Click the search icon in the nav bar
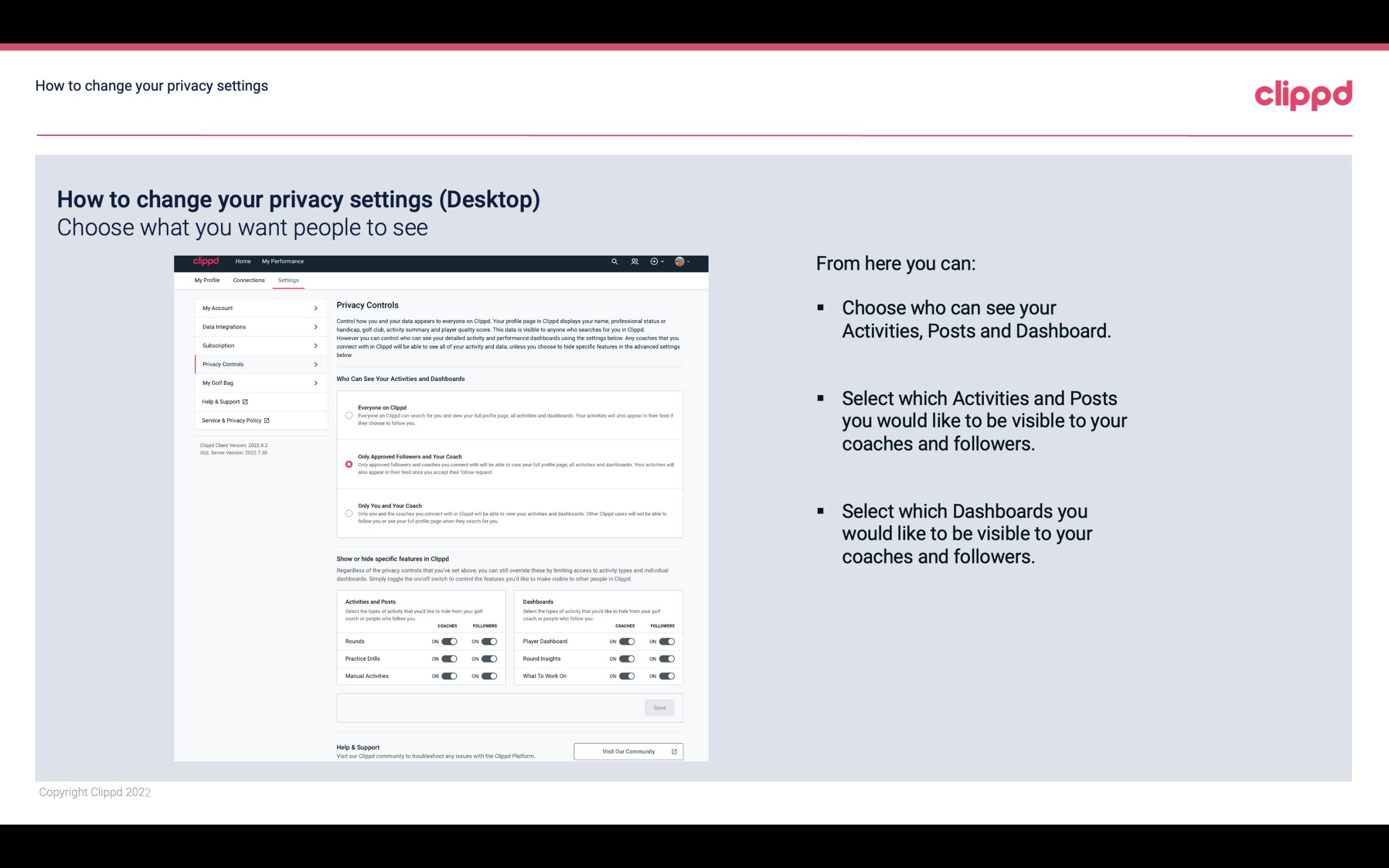 (x=614, y=261)
